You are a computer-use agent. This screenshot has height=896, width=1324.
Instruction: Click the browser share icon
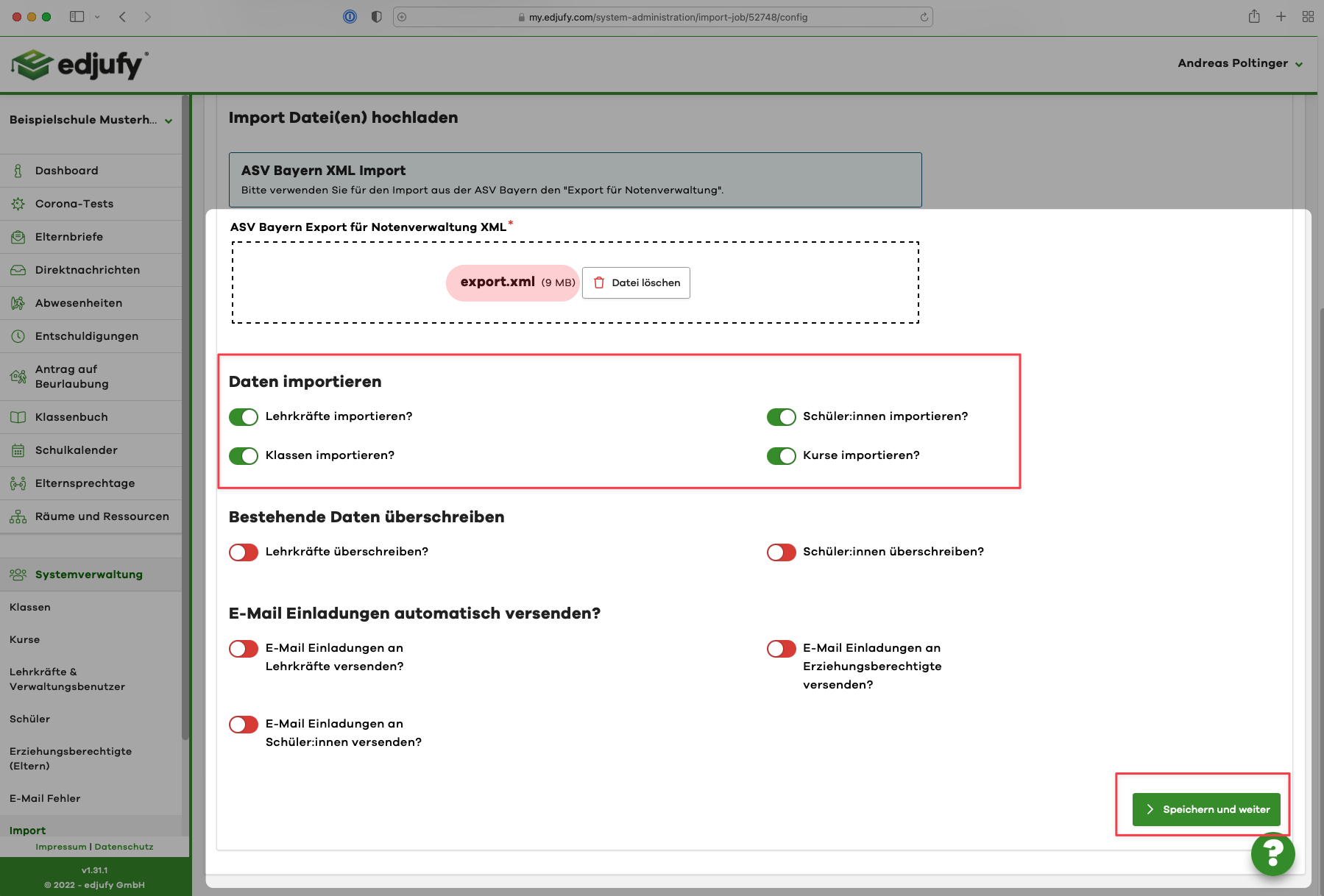click(1254, 17)
